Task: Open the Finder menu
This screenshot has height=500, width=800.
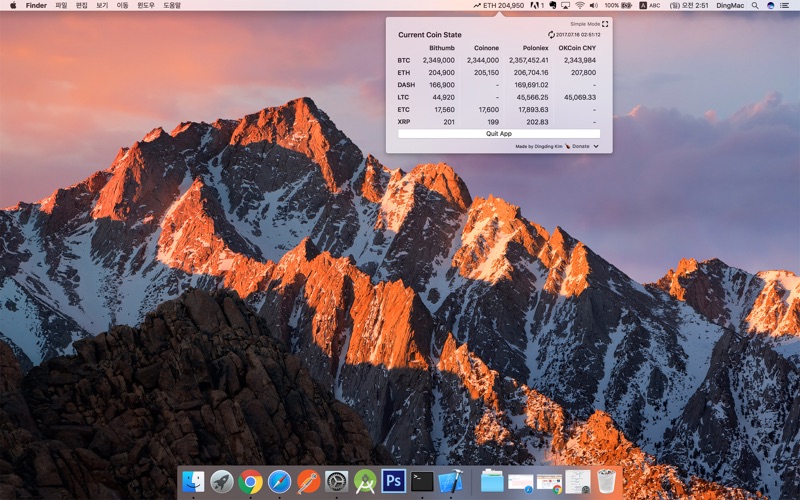Action: click(x=36, y=5)
